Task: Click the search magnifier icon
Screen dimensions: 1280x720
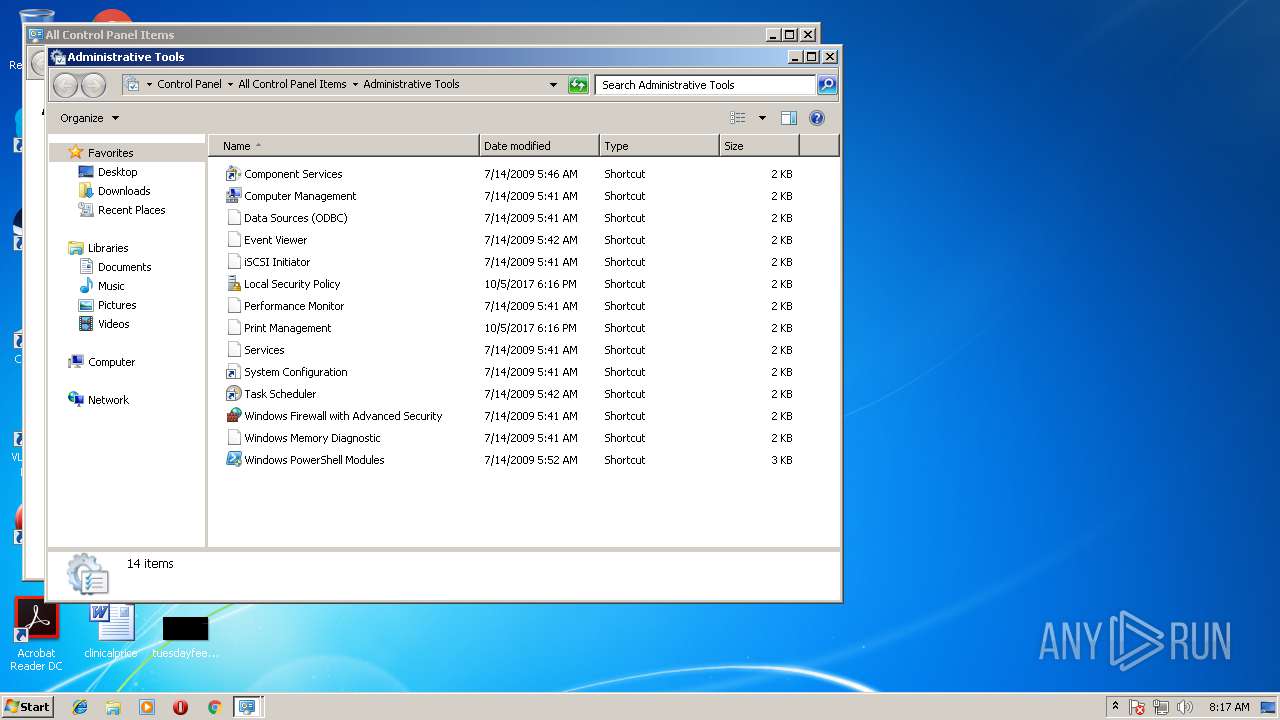Action: pyautogui.click(x=827, y=85)
